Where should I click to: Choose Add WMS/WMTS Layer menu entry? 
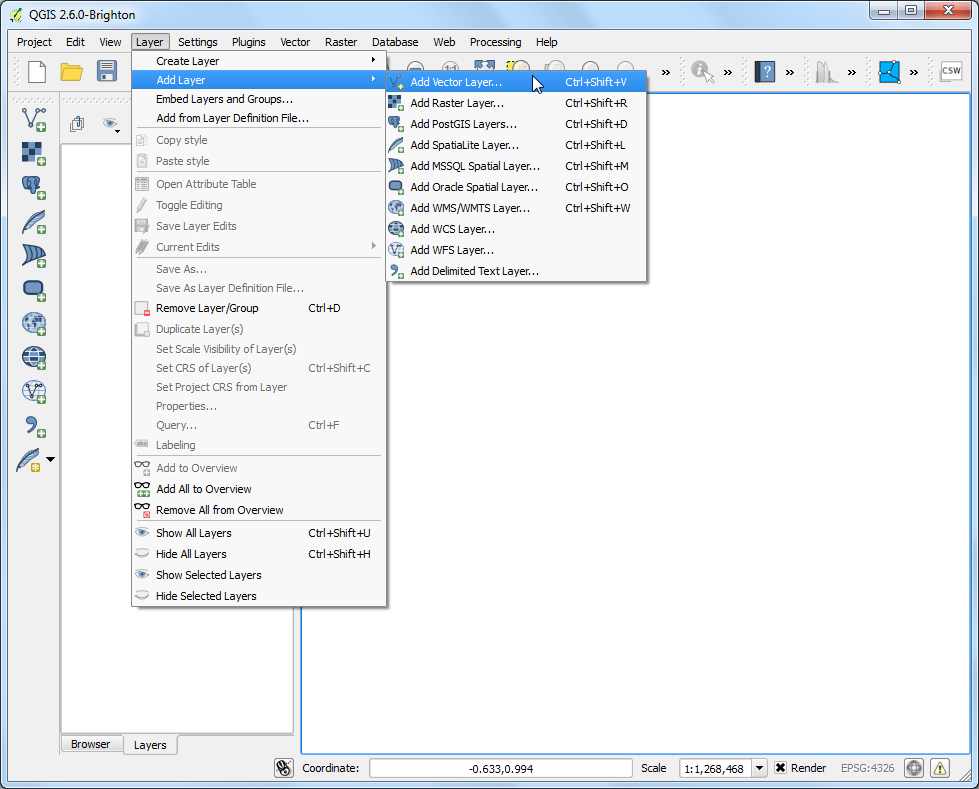[x=516, y=208]
